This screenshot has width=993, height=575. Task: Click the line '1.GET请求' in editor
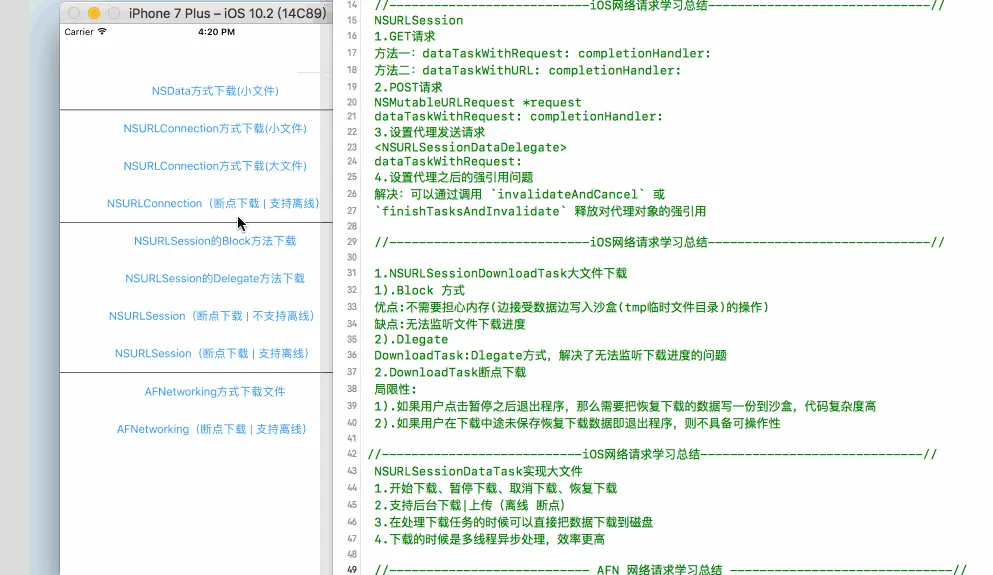click(405, 36)
